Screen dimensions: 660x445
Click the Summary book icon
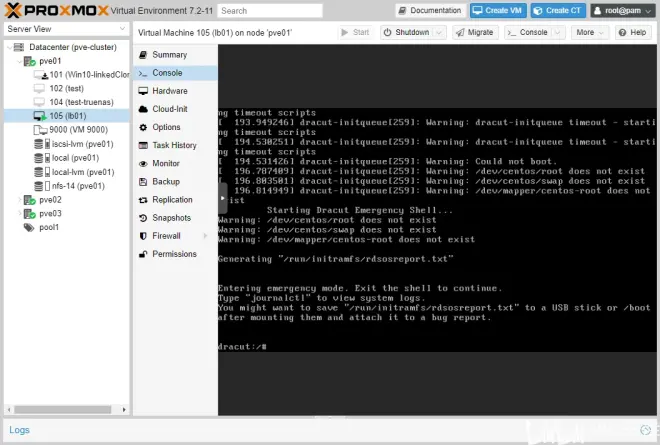click(143, 55)
